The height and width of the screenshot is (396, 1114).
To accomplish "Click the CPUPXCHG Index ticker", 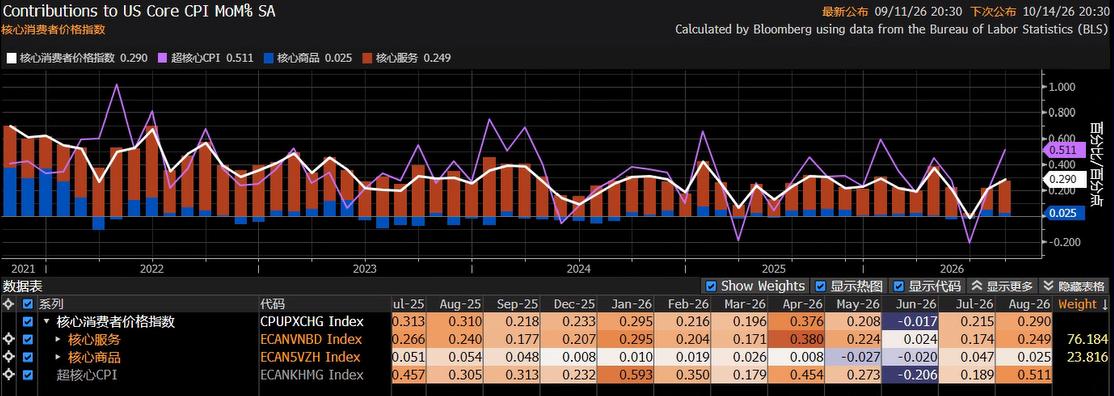I will point(312,321).
